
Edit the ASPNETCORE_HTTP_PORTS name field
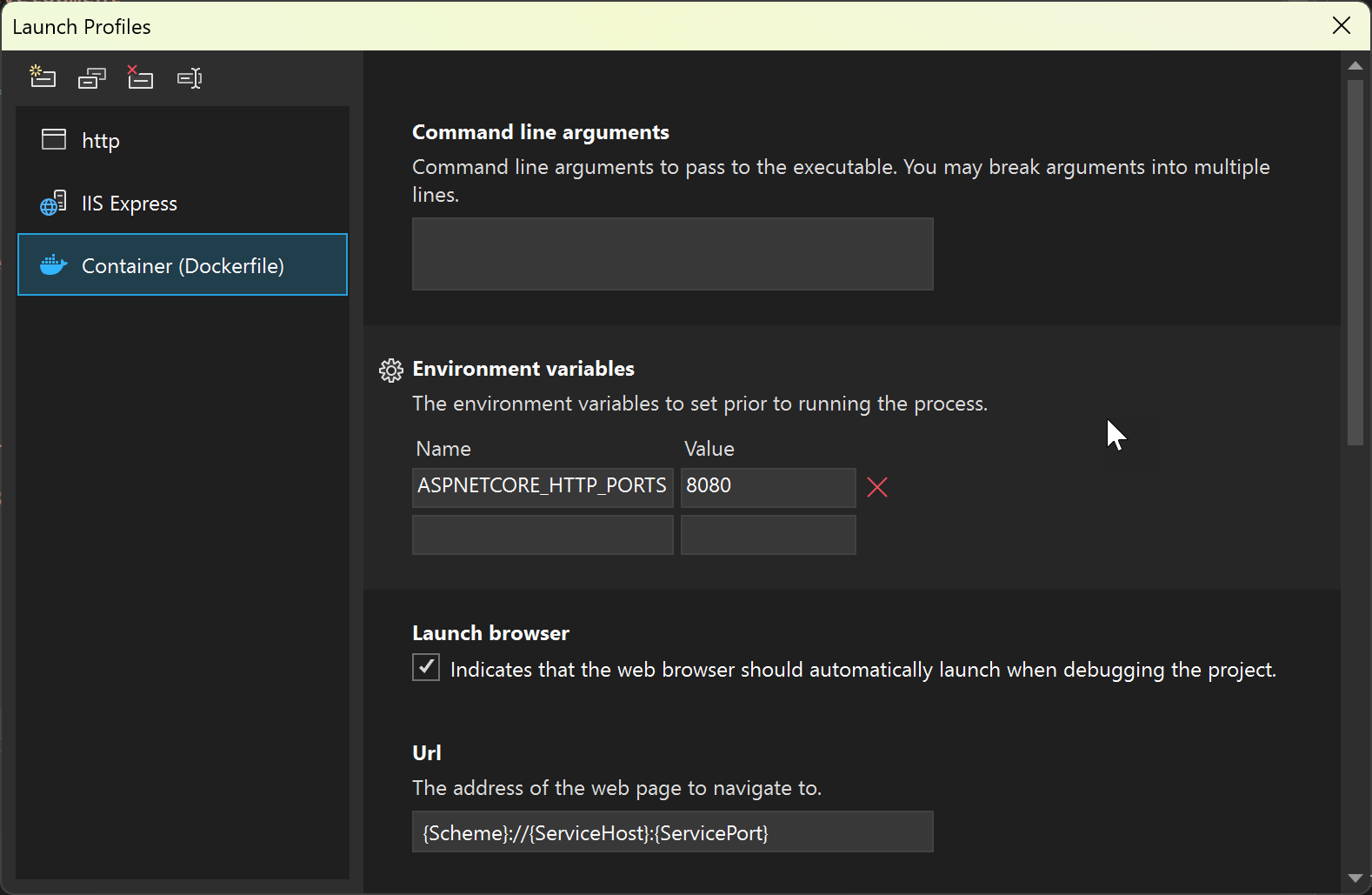coord(543,487)
